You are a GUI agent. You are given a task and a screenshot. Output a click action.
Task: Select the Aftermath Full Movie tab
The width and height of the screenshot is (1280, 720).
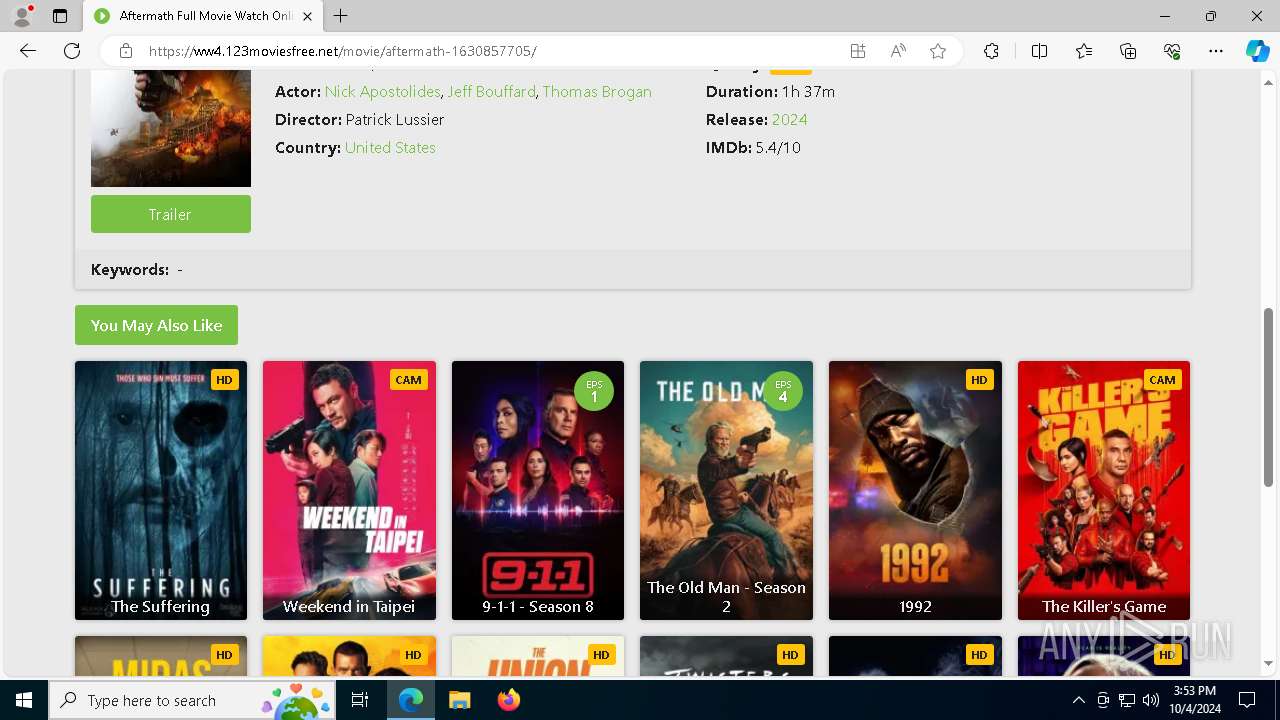pyautogui.click(x=202, y=16)
